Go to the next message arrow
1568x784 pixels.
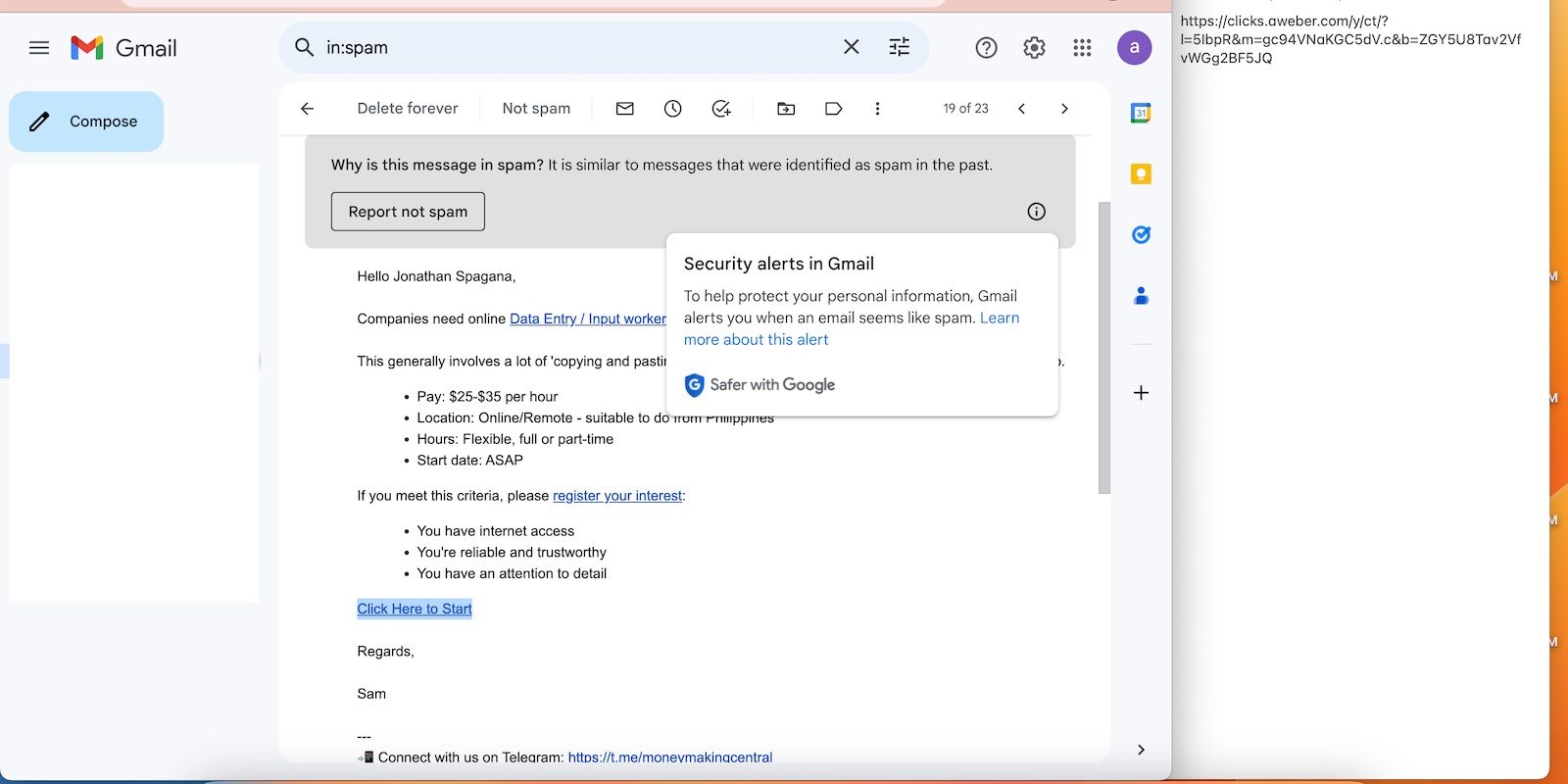pos(1064,109)
